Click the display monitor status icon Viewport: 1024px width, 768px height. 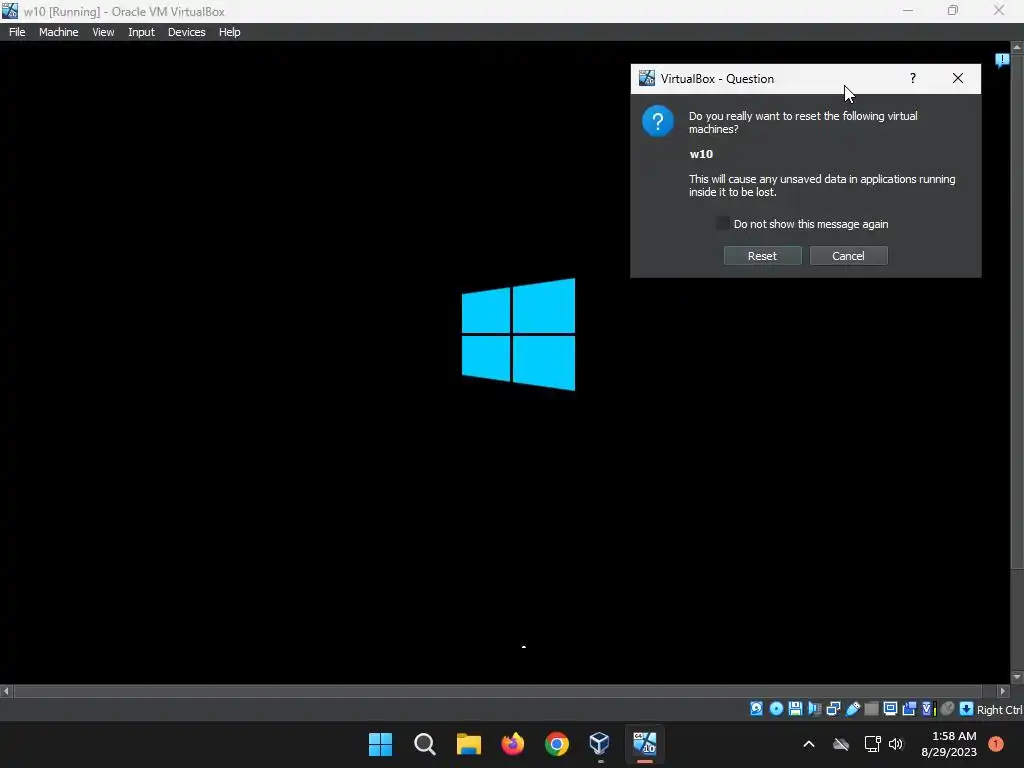point(890,709)
